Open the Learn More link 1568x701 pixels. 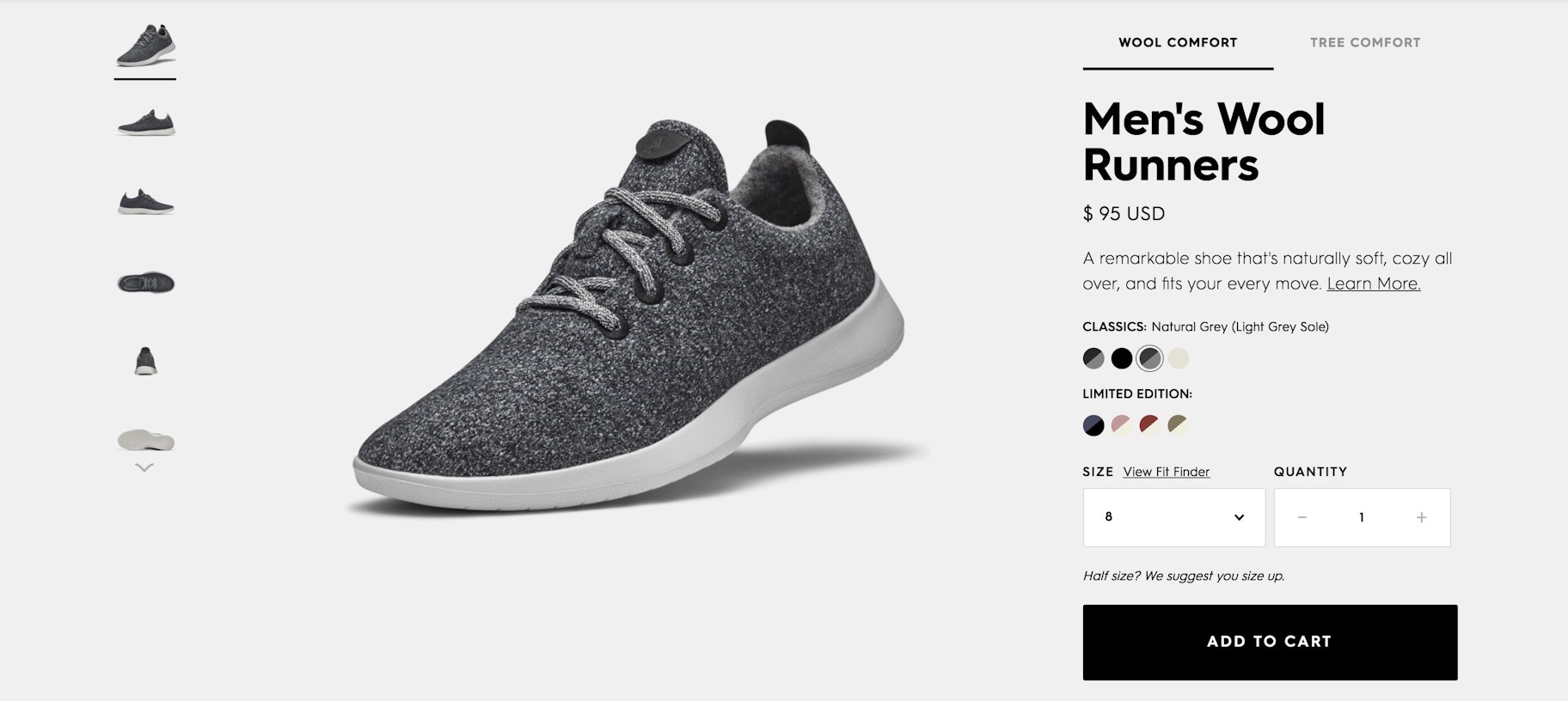pyautogui.click(x=1373, y=283)
